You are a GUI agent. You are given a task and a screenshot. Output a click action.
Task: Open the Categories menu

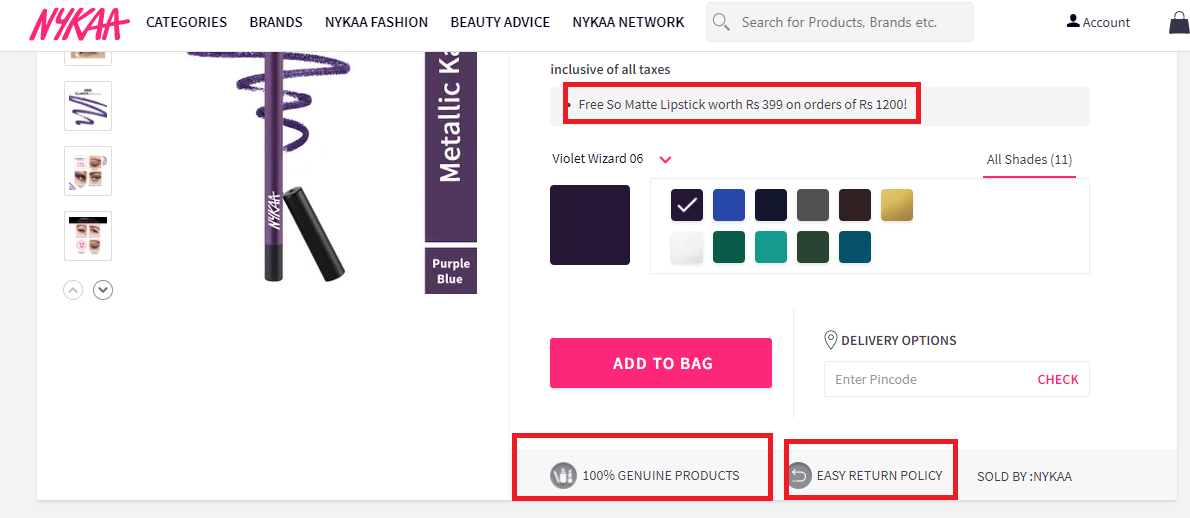[186, 22]
